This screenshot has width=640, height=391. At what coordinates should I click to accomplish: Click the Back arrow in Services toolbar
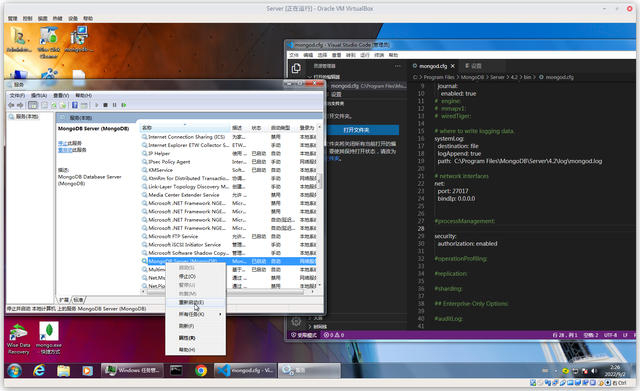11,105
